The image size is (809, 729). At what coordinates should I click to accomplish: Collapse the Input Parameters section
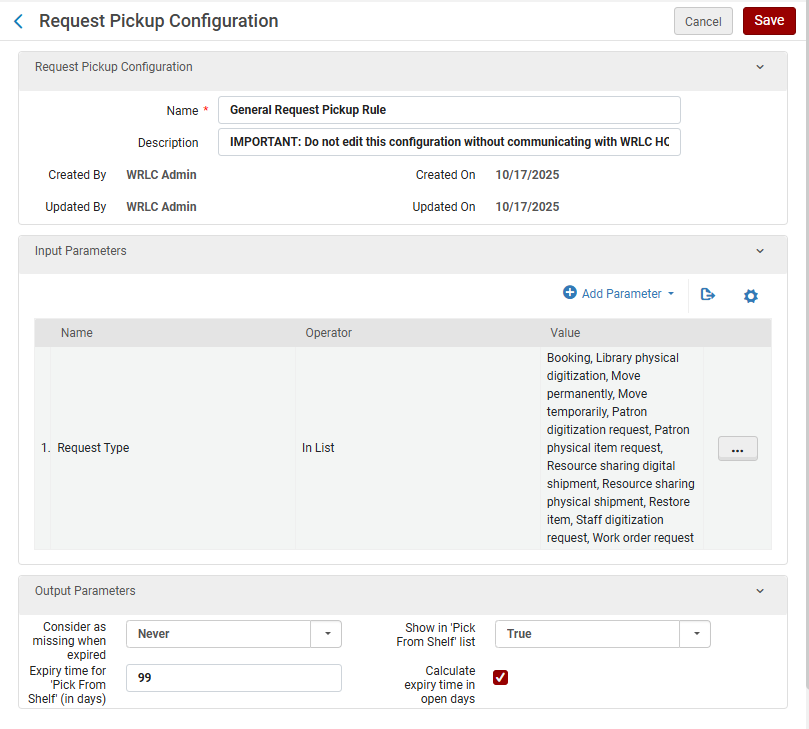(759, 251)
